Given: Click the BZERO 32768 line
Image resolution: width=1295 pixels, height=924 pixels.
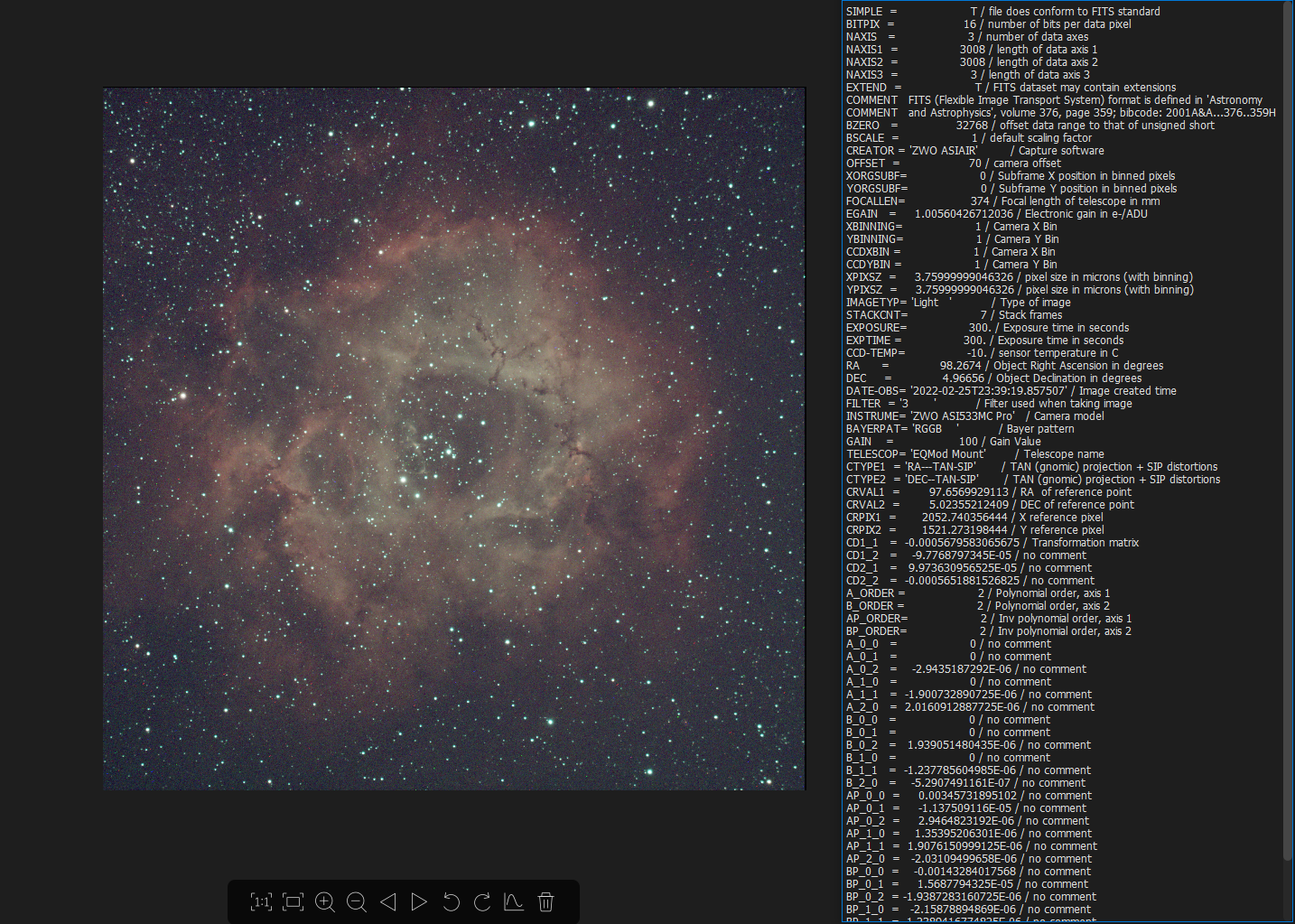Looking at the screenshot, I should (1030, 126).
